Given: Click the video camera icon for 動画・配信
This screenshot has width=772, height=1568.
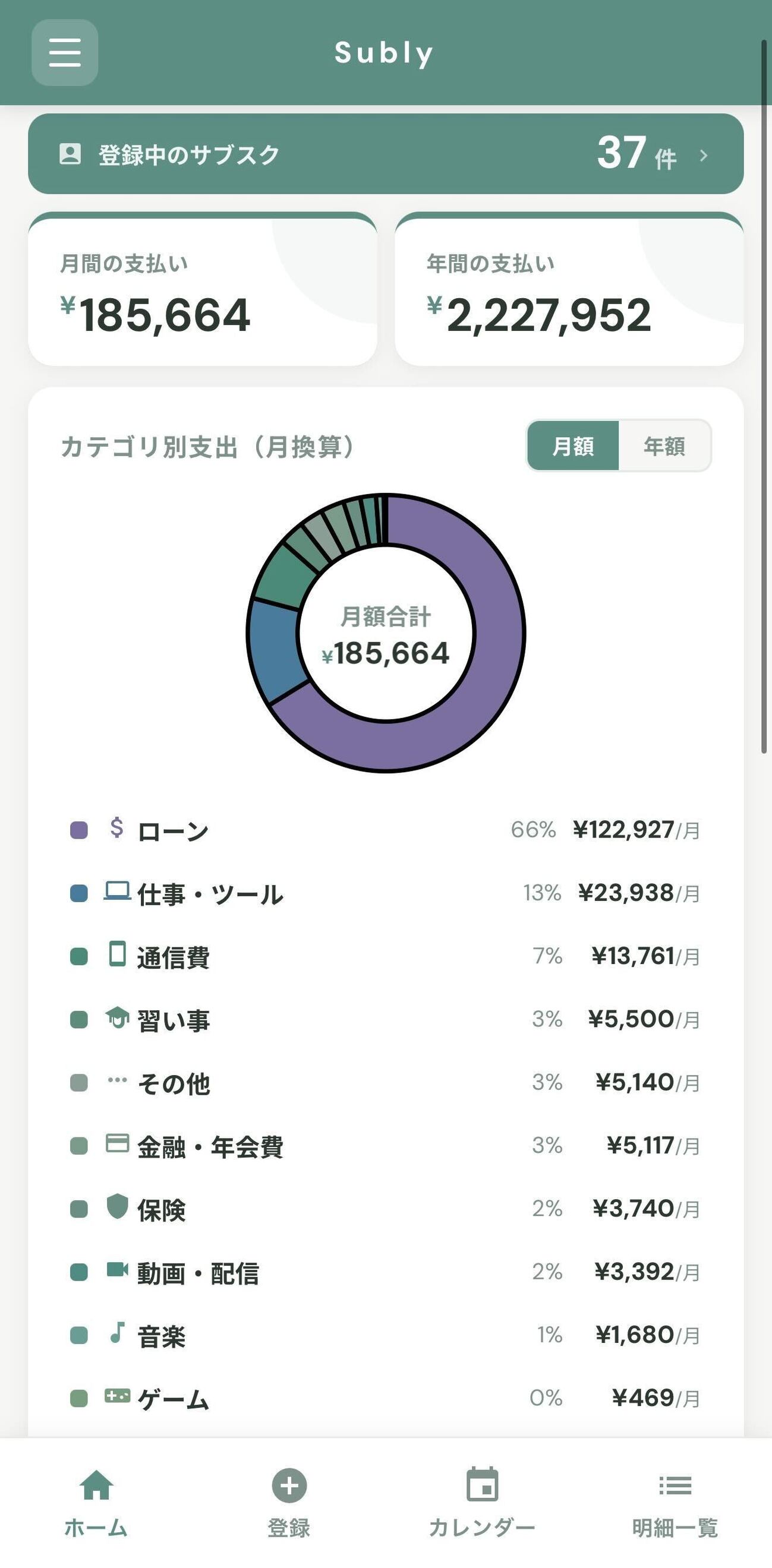Looking at the screenshot, I should [x=117, y=1270].
